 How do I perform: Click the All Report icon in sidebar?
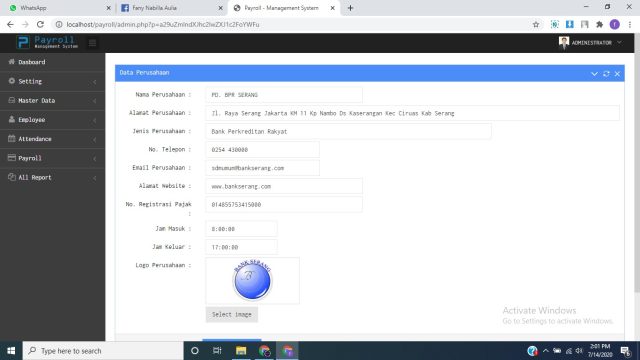point(11,177)
